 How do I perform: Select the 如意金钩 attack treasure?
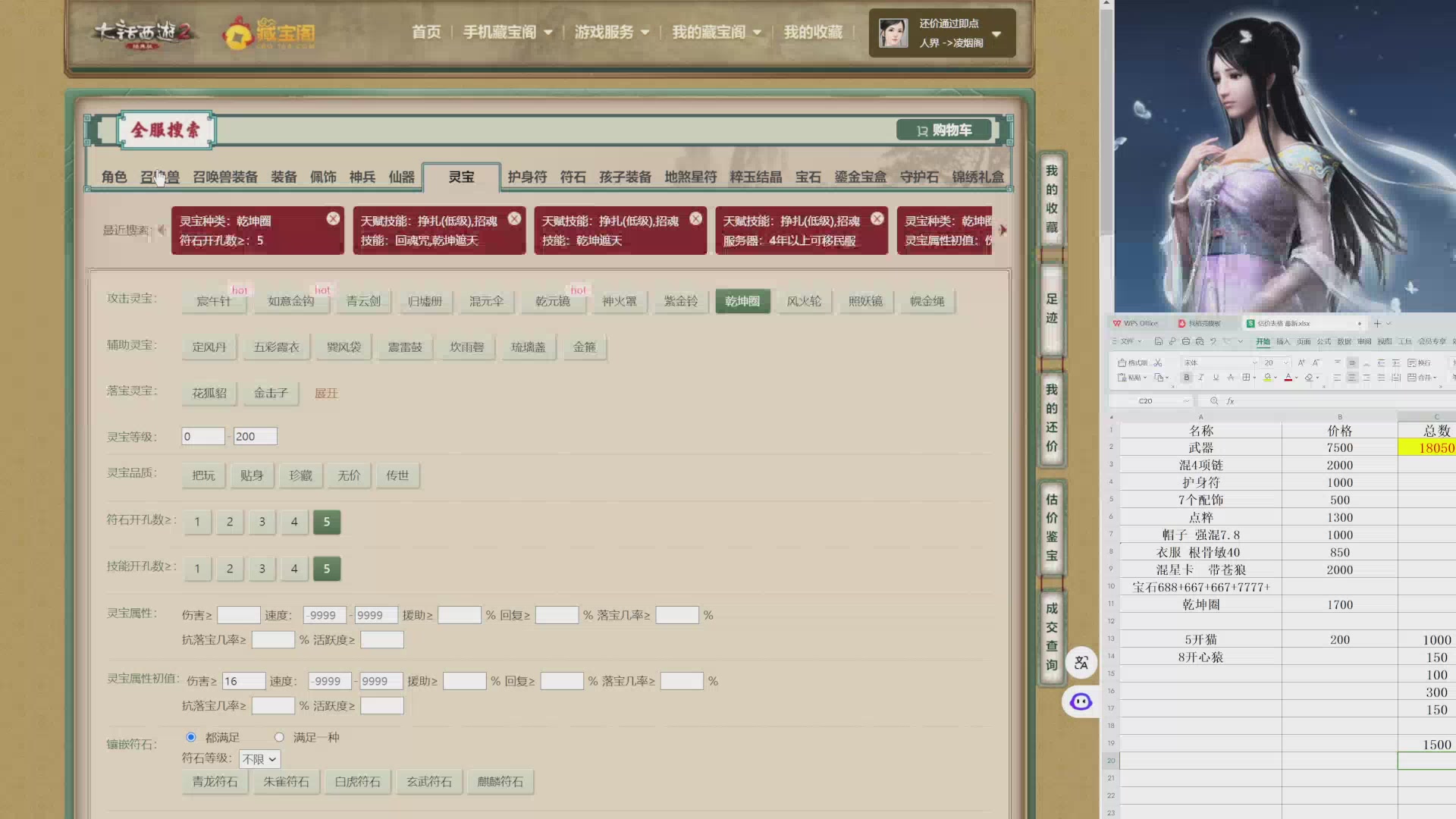coord(291,301)
